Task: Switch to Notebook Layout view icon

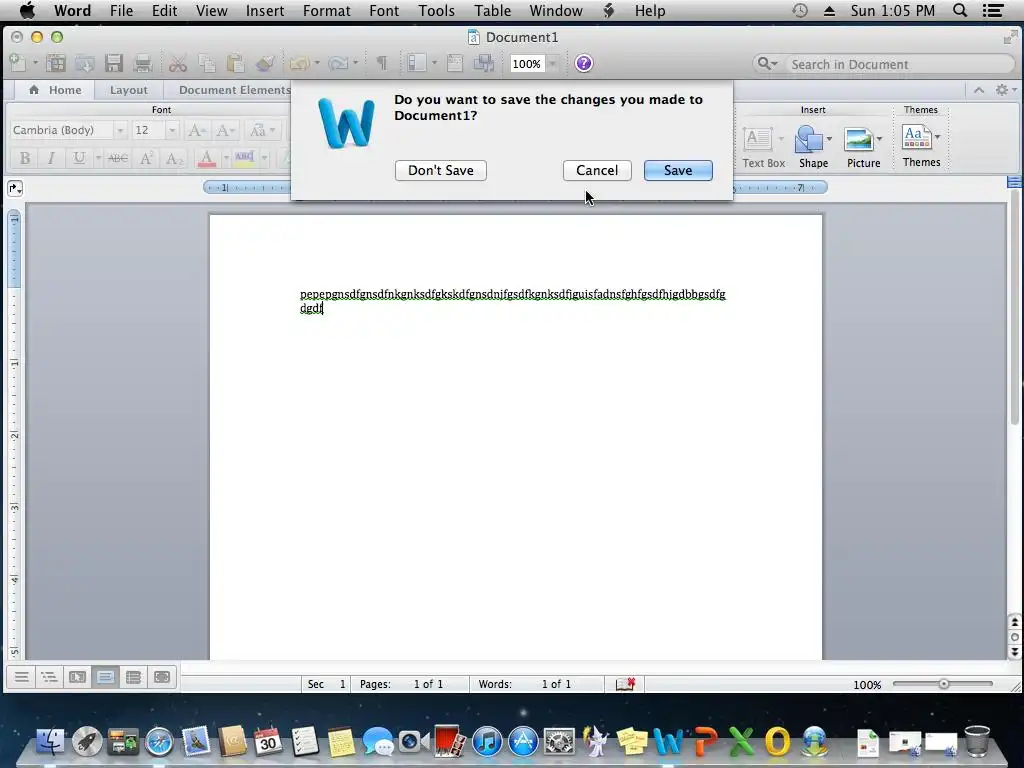Action: pos(133,677)
